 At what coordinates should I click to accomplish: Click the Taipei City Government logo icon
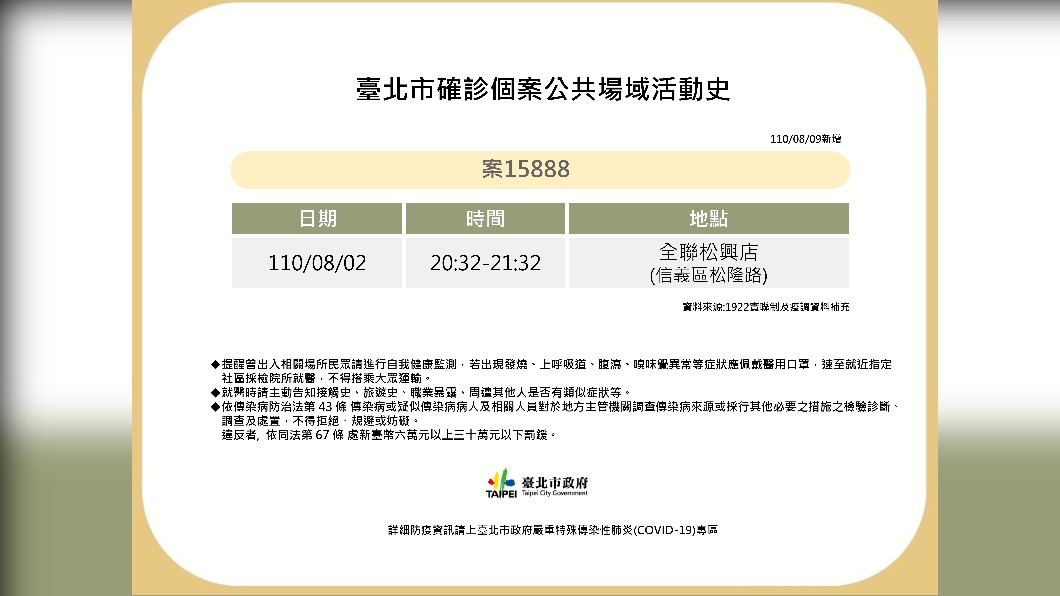501,483
